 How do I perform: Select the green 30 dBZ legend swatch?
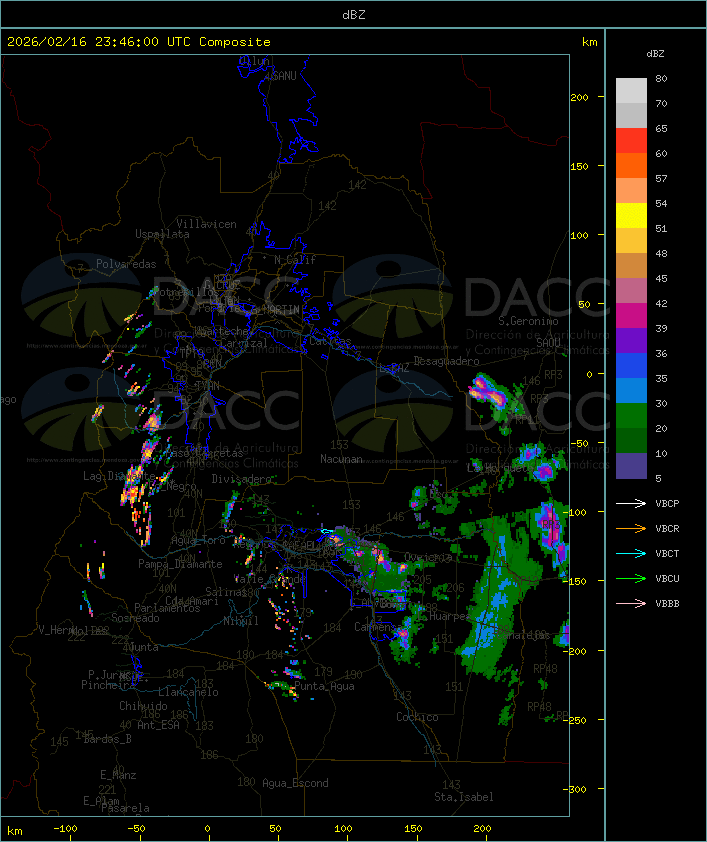(631, 416)
